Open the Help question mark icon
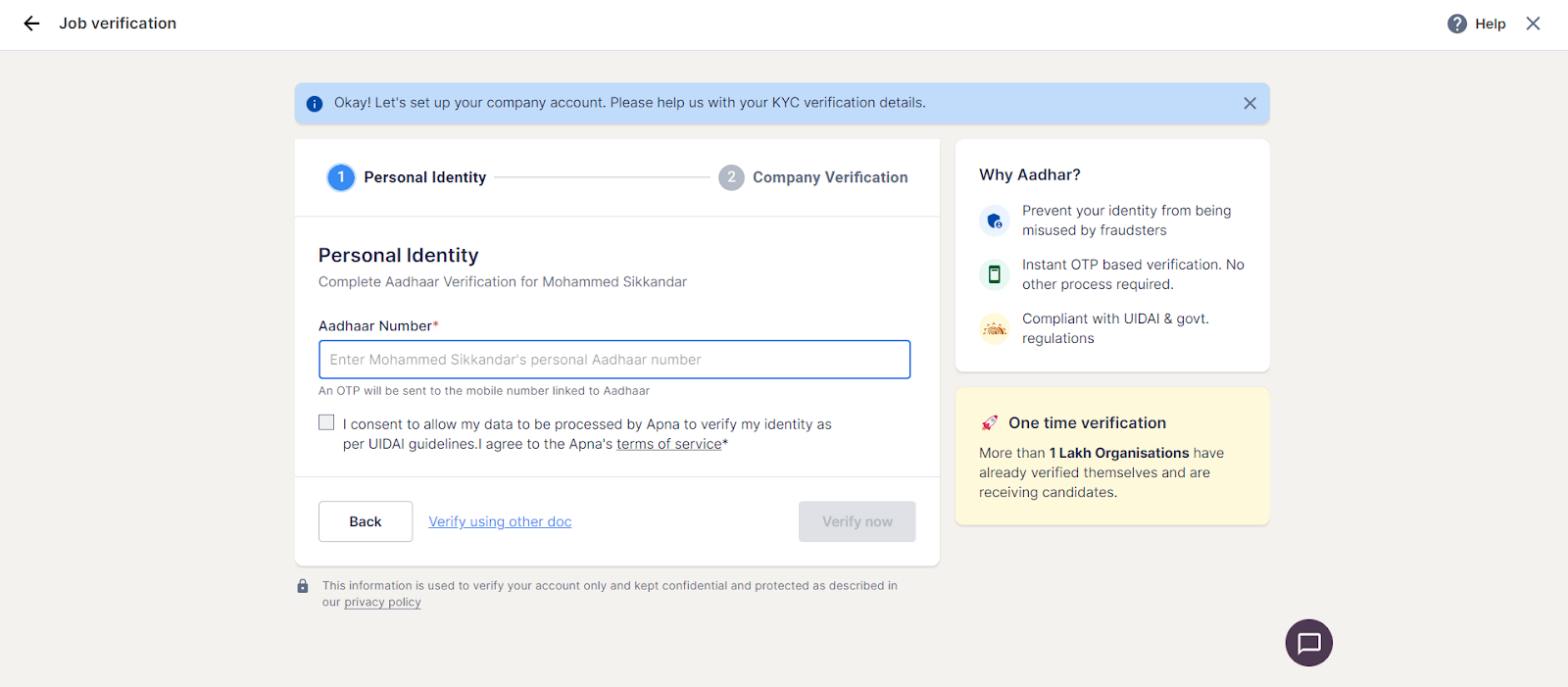1568x687 pixels. pyautogui.click(x=1457, y=24)
